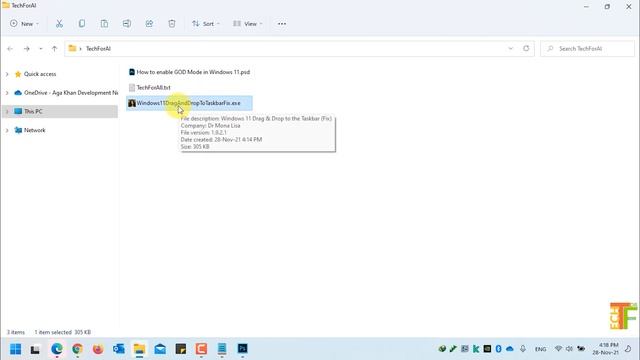Go forward with the right arrow
This screenshot has height=360, width=640.
tap(27, 49)
